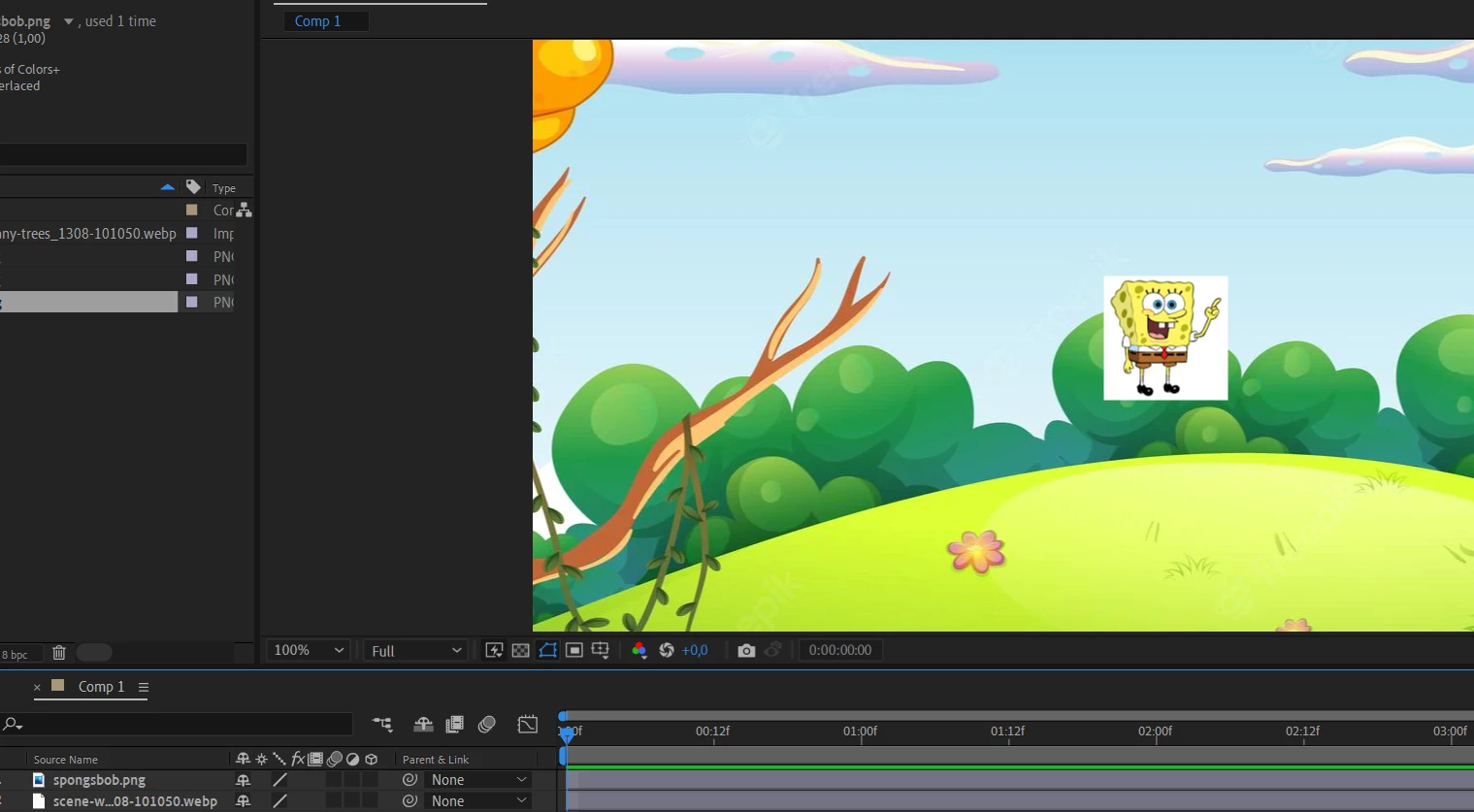Click pick whip of spongsbob.png layer
This screenshot has width=1474, height=812.
[409, 780]
